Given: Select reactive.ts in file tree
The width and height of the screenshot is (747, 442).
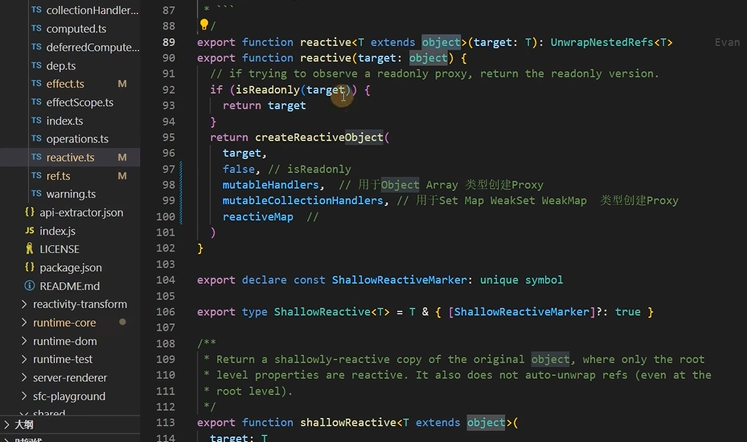Looking at the screenshot, I should pyautogui.click(x=70, y=158).
